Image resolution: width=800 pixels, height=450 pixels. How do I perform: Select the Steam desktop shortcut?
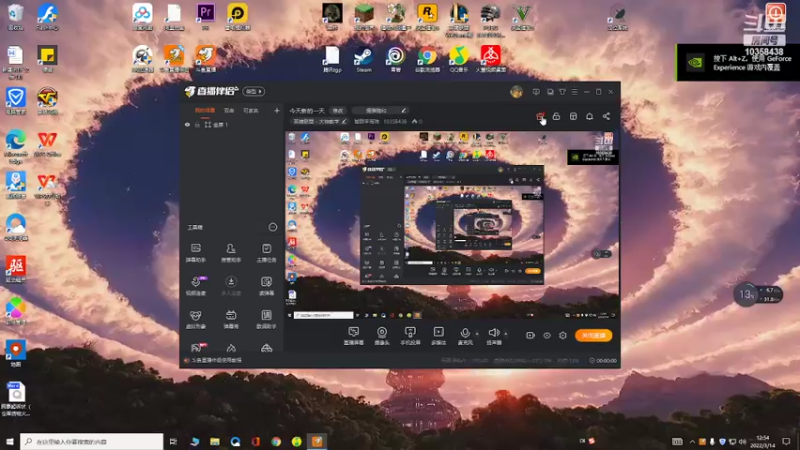[x=364, y=59]
